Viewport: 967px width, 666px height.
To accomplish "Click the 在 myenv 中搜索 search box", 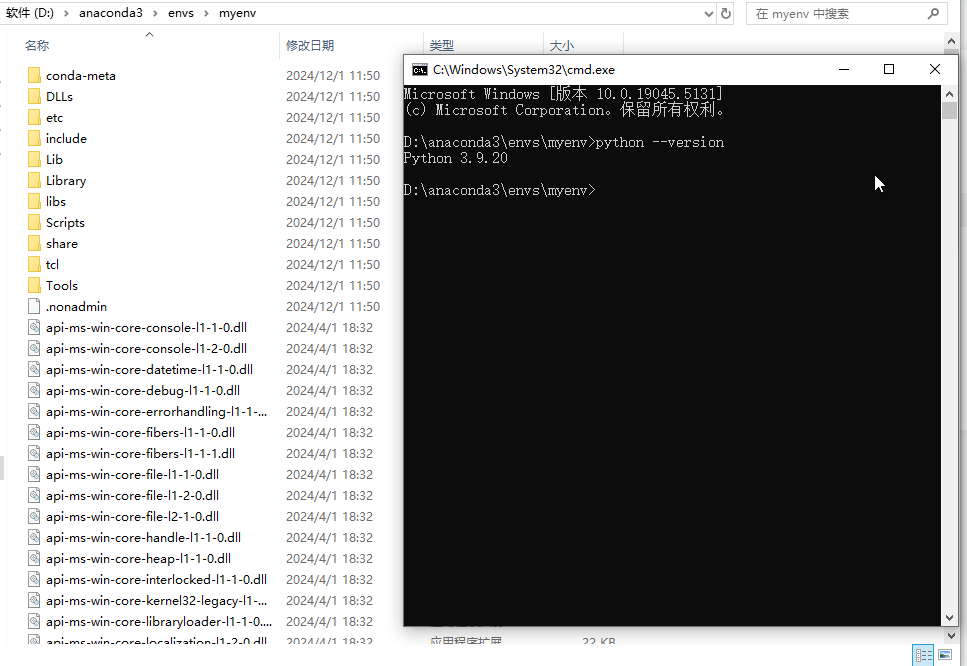I will (x=840, y=14).
